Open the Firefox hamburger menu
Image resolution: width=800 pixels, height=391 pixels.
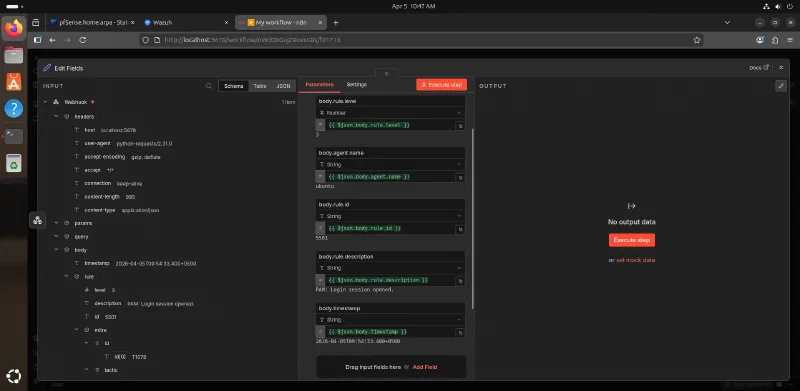[x=790, y=40]
